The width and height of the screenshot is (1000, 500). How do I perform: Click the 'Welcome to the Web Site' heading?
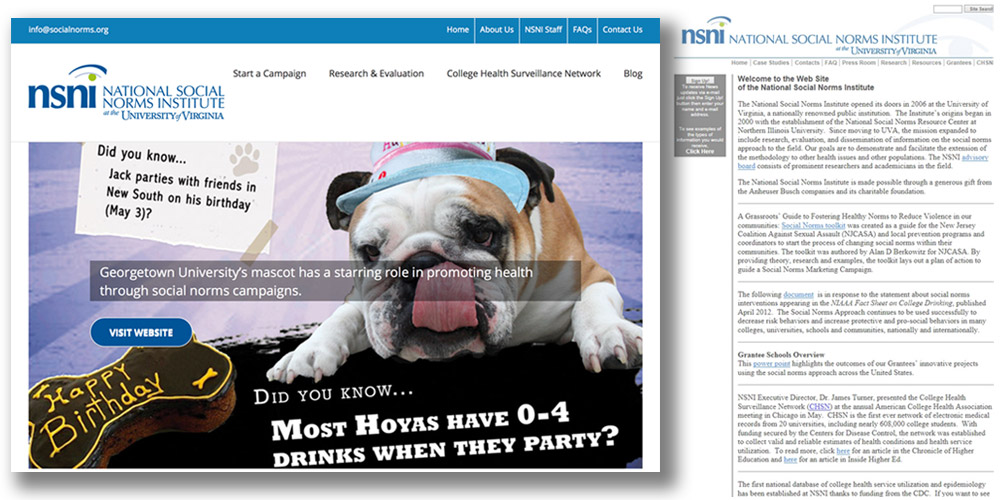(805, 83)
